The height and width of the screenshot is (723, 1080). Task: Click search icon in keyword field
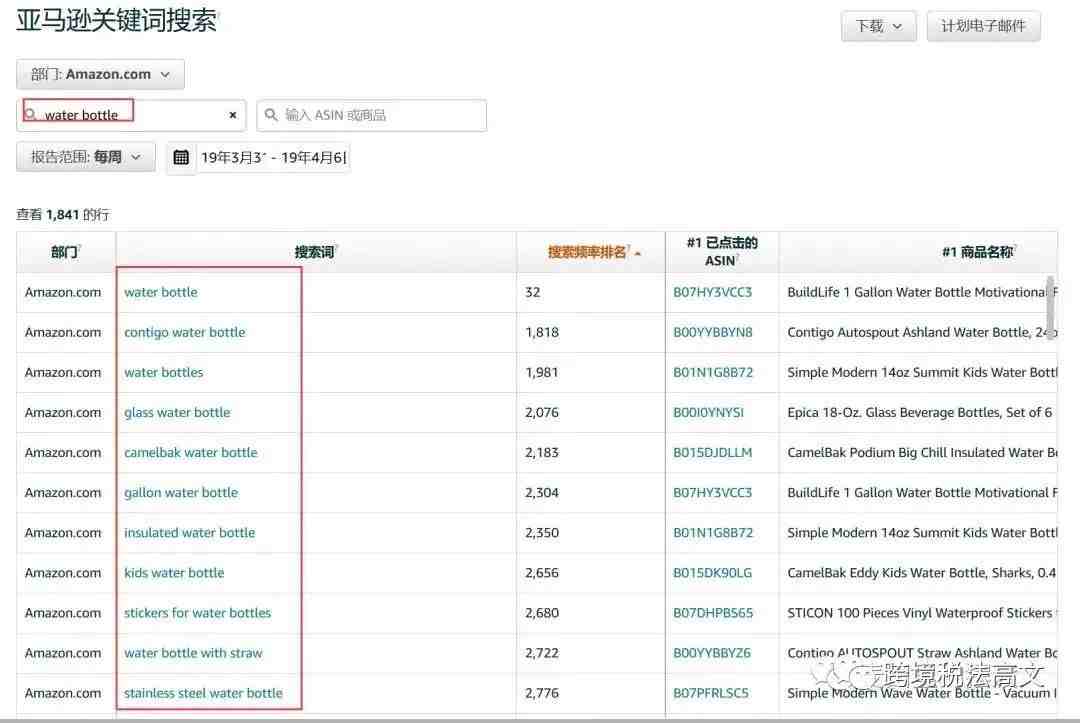(30, 114)
